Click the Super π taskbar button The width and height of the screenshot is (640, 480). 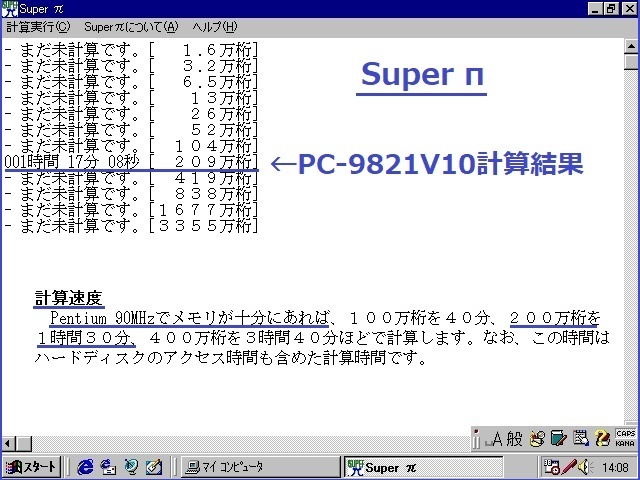click(x=423, y=467)
